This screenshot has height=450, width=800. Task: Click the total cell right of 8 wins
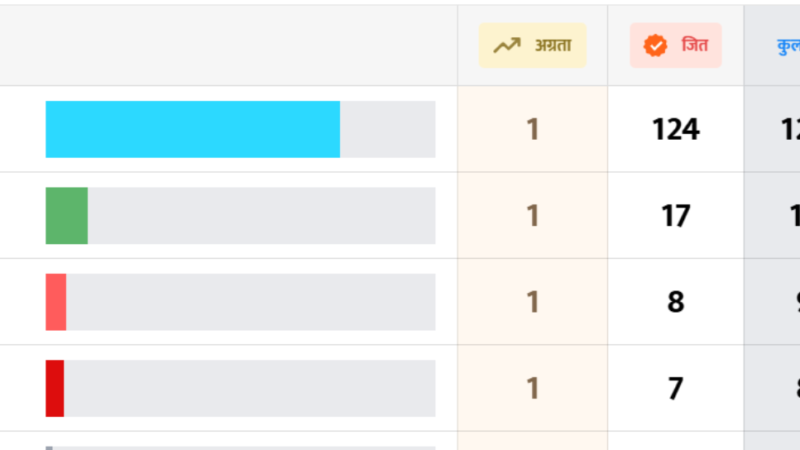click(x=793, y=302)
